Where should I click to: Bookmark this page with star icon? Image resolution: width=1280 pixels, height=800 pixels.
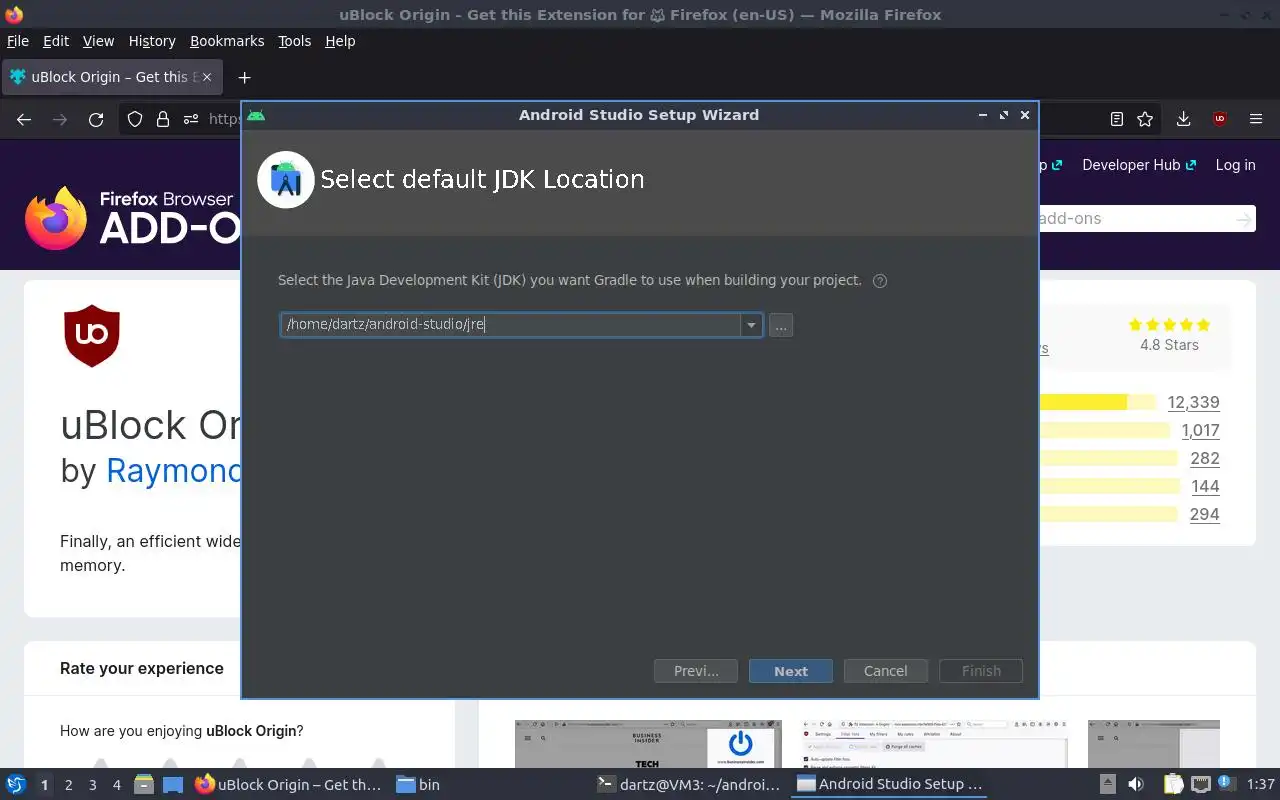point(1146,119)
